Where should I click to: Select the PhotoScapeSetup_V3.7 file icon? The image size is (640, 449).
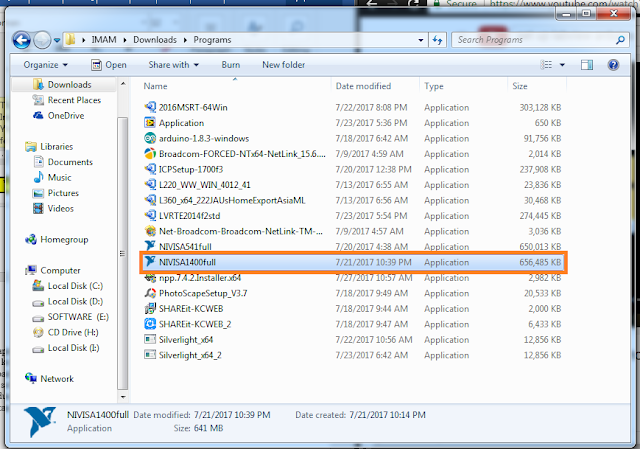point(150,293)
